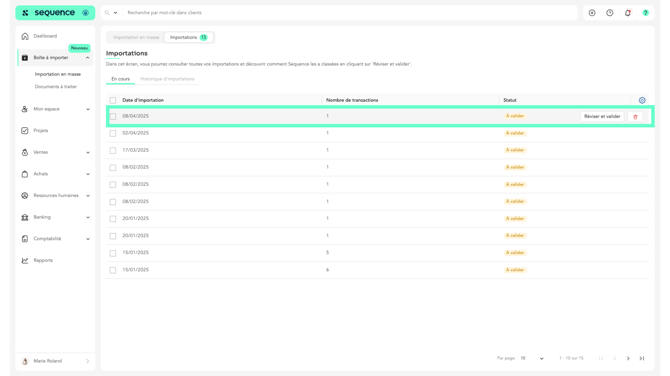Expand the Ressources humaines section
This screenshot has width=670, height=376.
point(88,196)
